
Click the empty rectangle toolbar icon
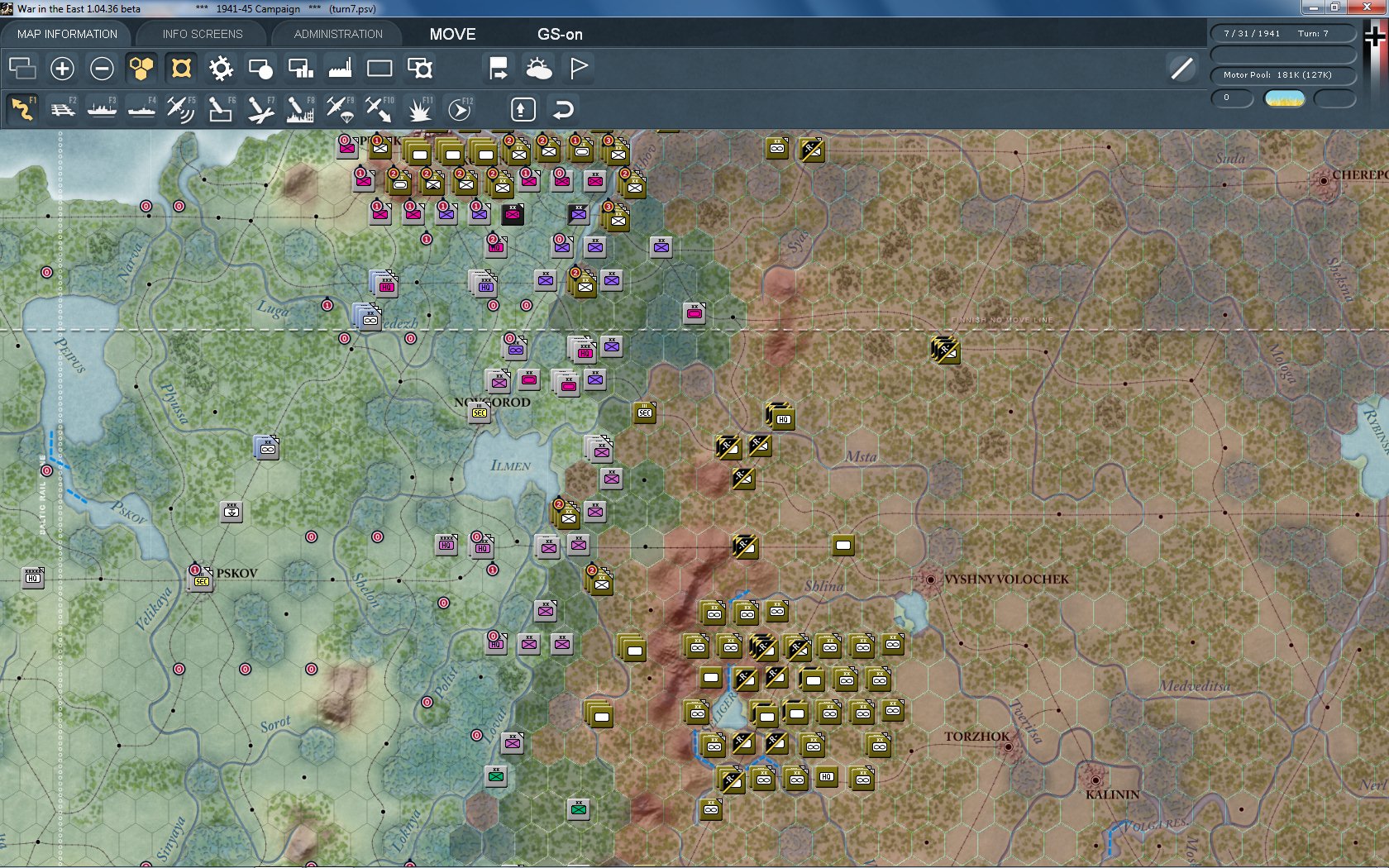click(379, 68)
